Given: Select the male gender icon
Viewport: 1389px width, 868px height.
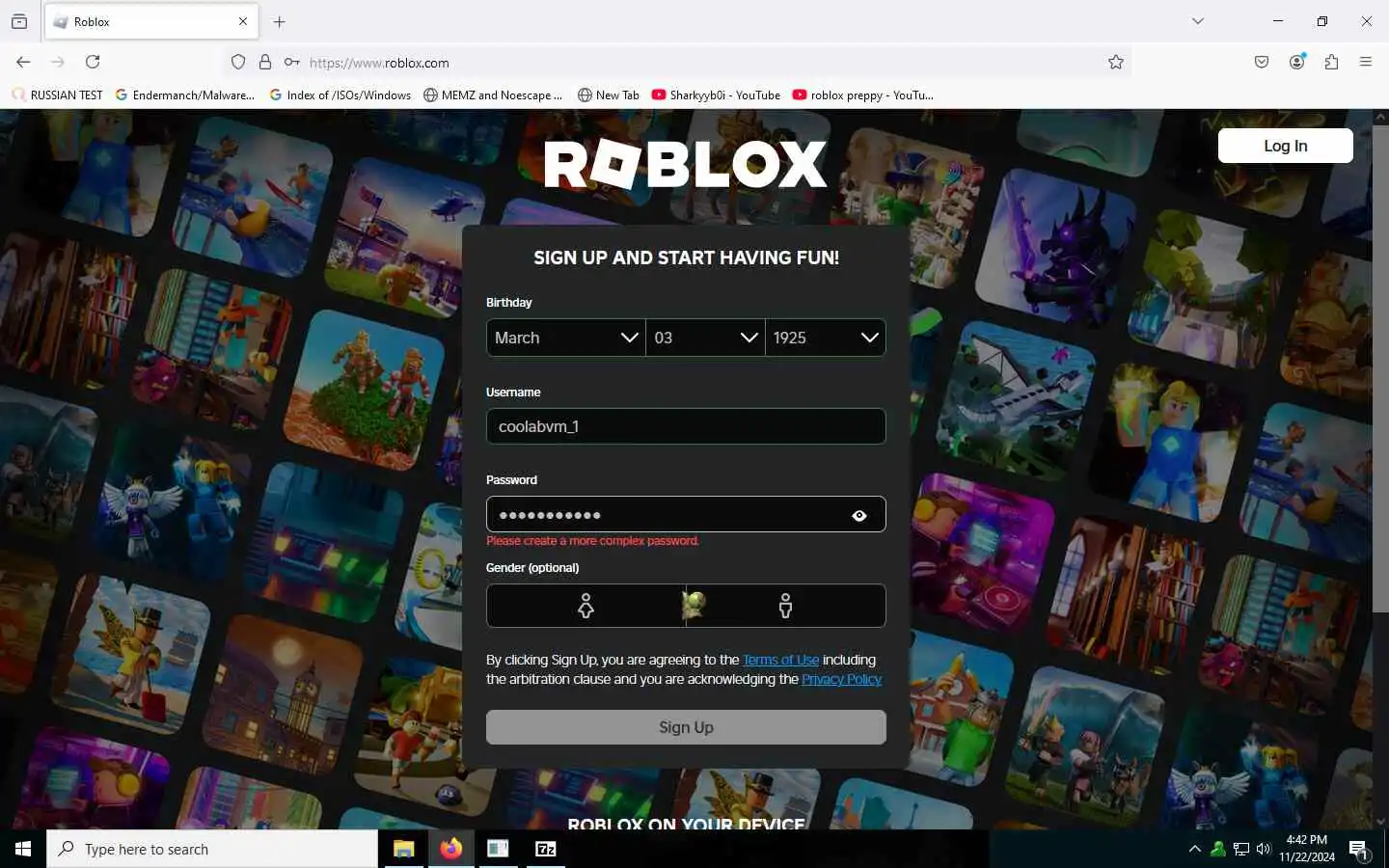Looking at the screenshot, I should coord(785,606).
